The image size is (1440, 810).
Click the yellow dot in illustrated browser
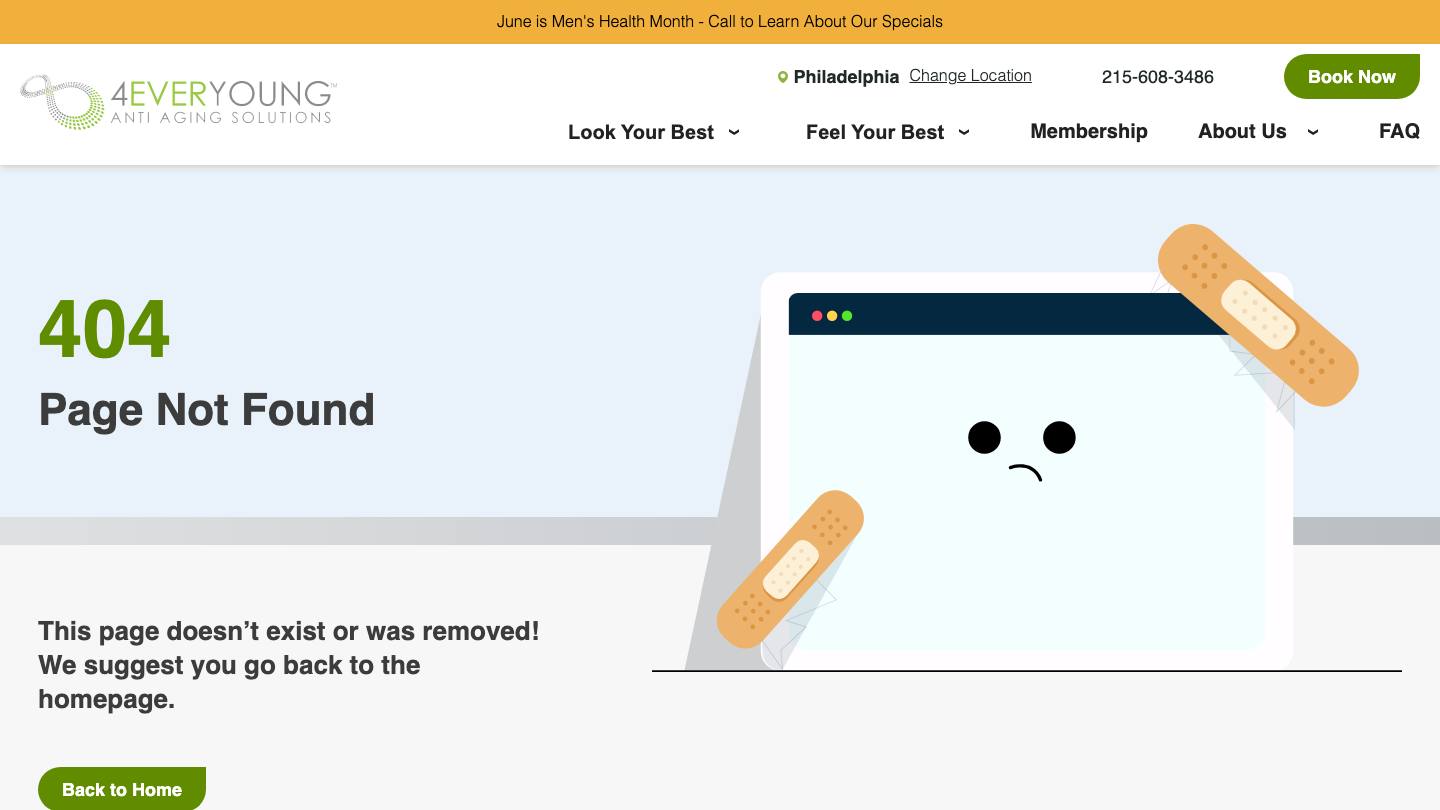[x=832, y=316]
